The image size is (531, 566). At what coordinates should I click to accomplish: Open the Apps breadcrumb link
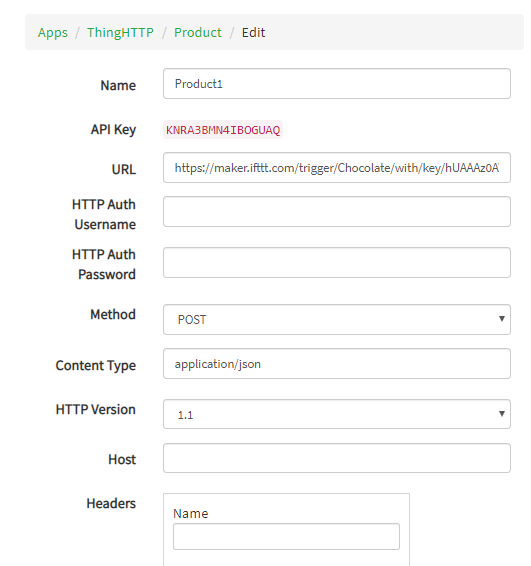(53, 32)
